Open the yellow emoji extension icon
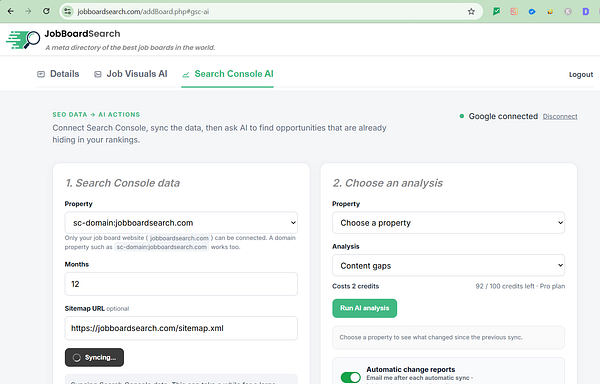The image size is (600, 384). tap(550, 11)
